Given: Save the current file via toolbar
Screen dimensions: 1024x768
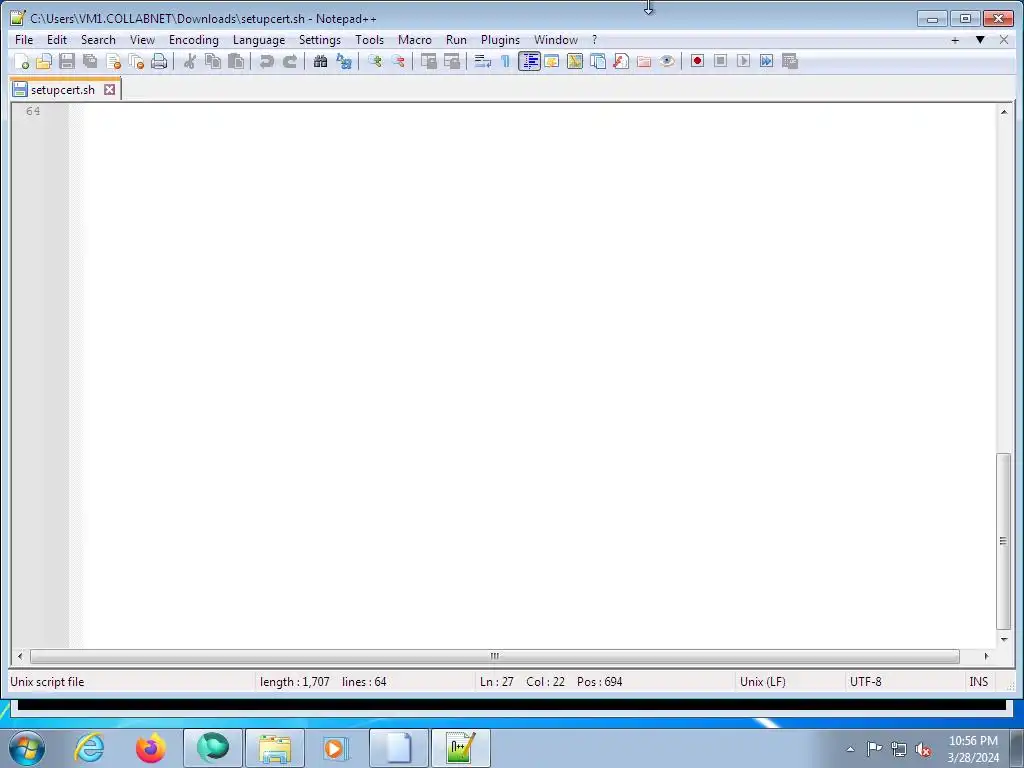Looking at the screenshot, I should pos(67,61).
